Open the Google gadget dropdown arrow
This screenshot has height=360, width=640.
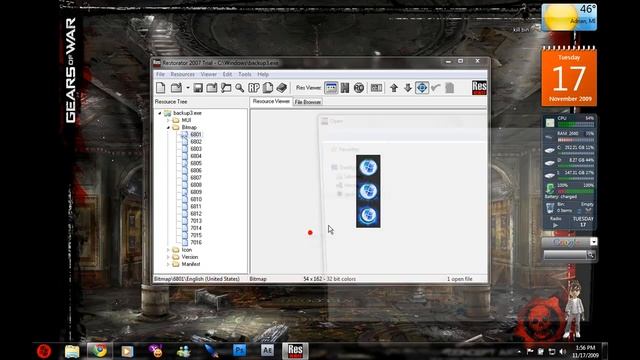pos(593,242)
